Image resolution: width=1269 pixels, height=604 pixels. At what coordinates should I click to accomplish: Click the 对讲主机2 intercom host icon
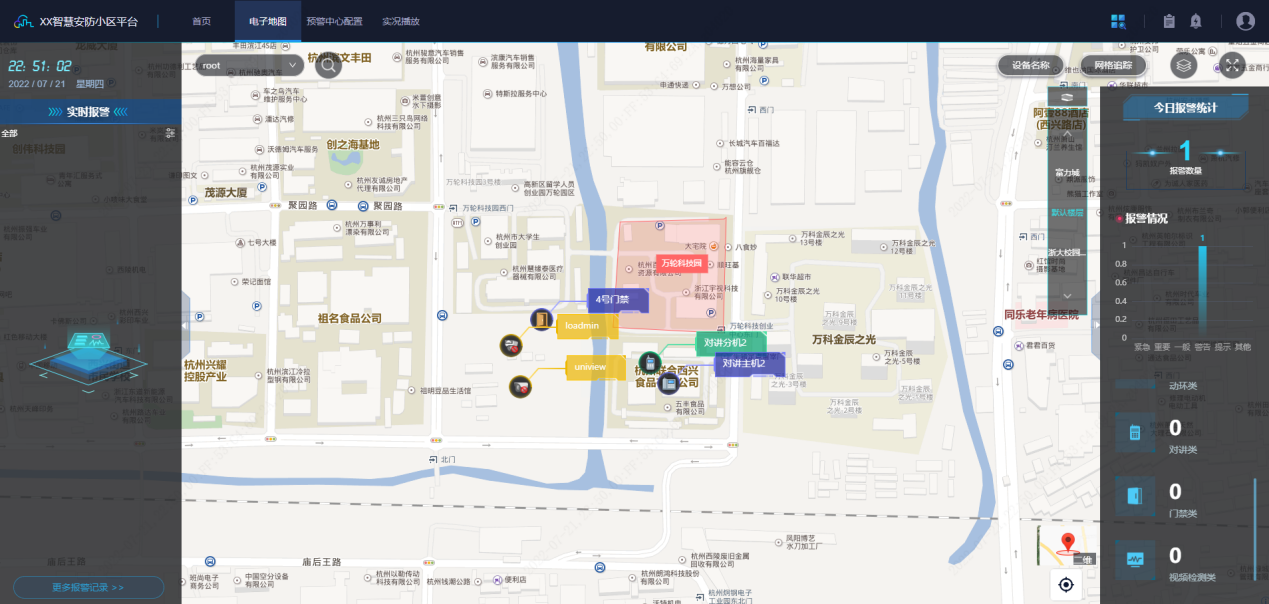(x=668, y=383)
